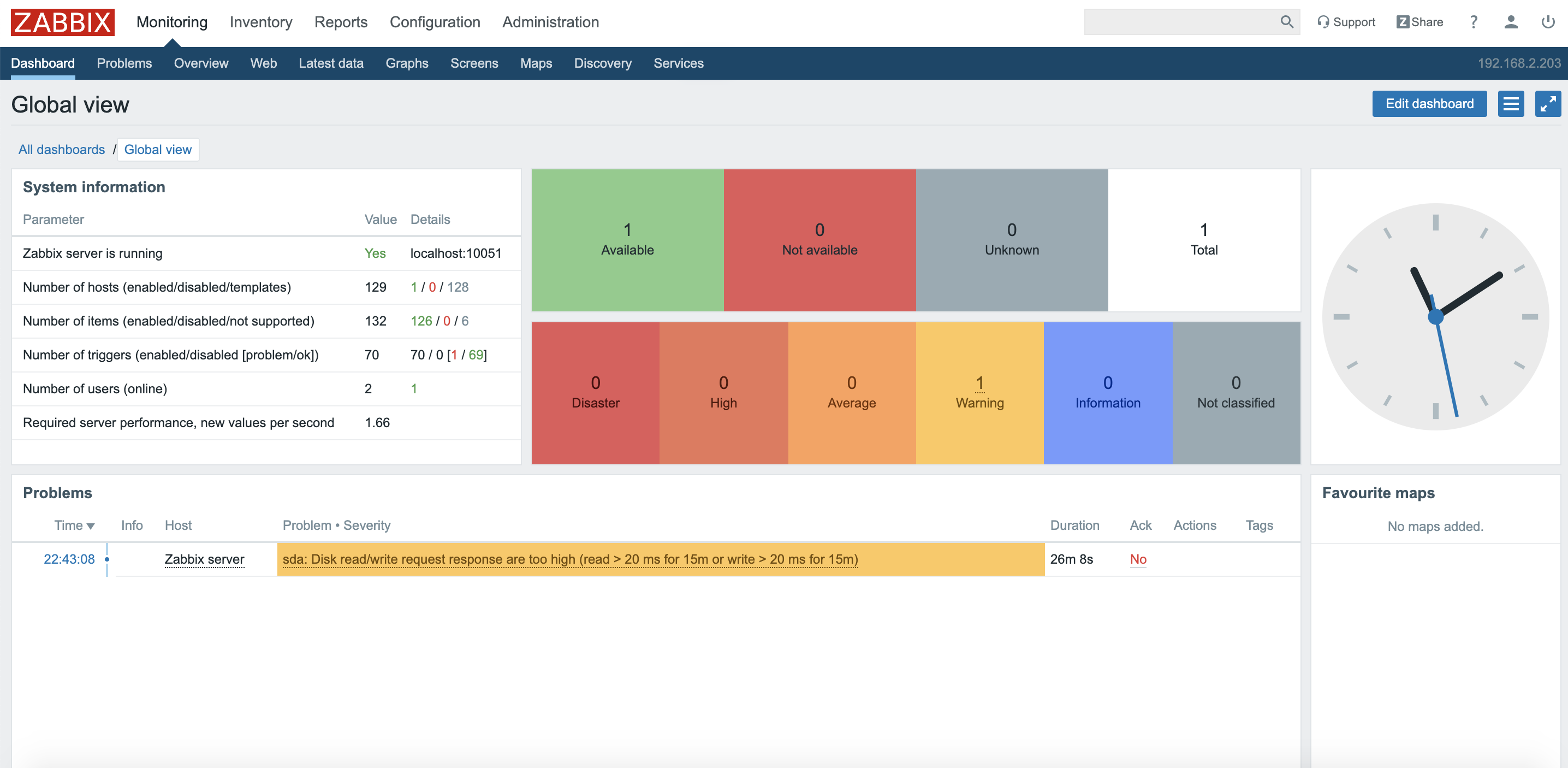Click the search magnifier icon

1286,22
